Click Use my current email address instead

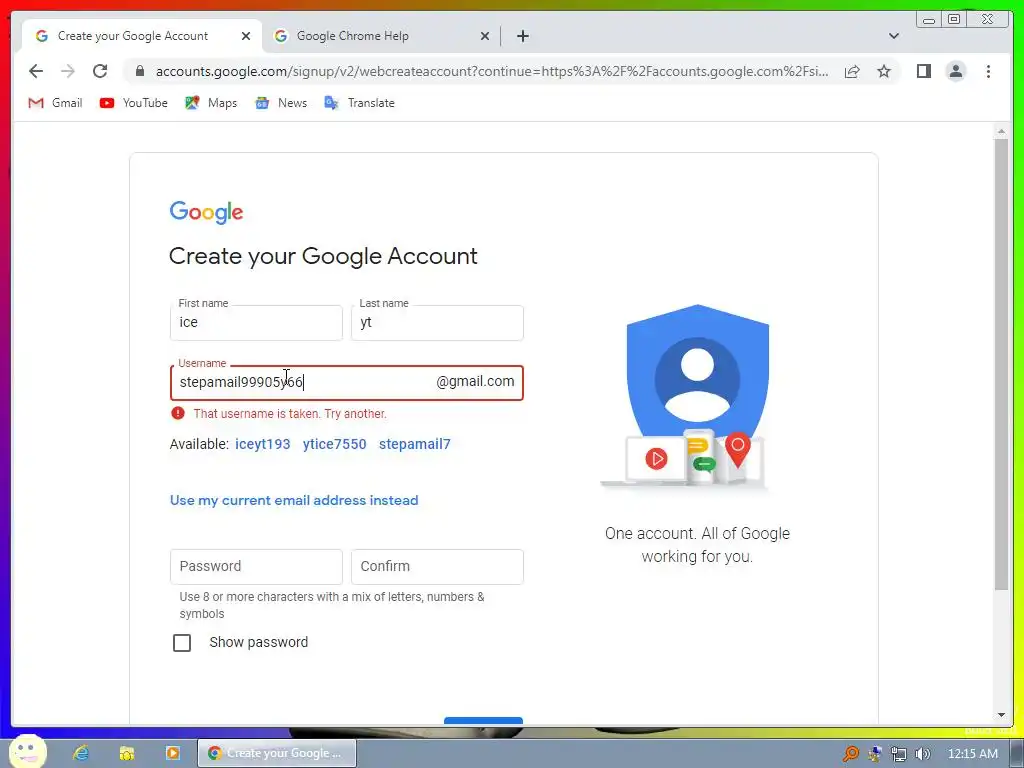coord(294,500)
